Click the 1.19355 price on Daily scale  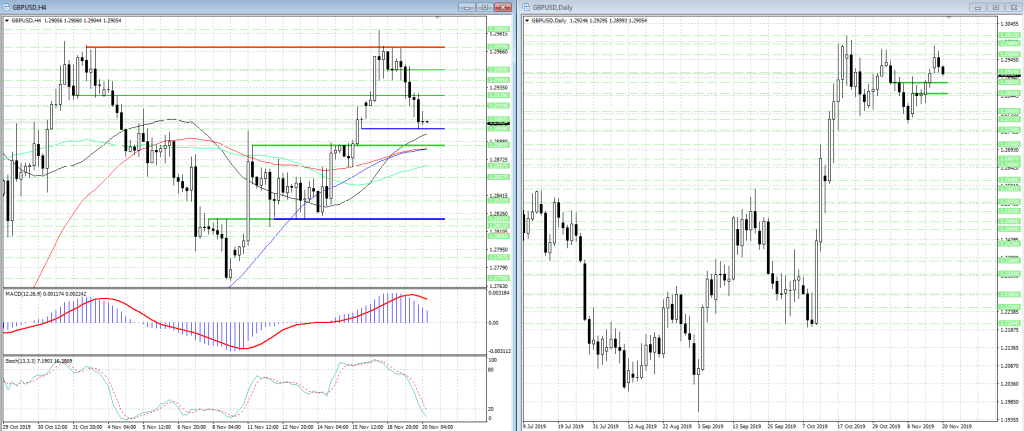1009,420
